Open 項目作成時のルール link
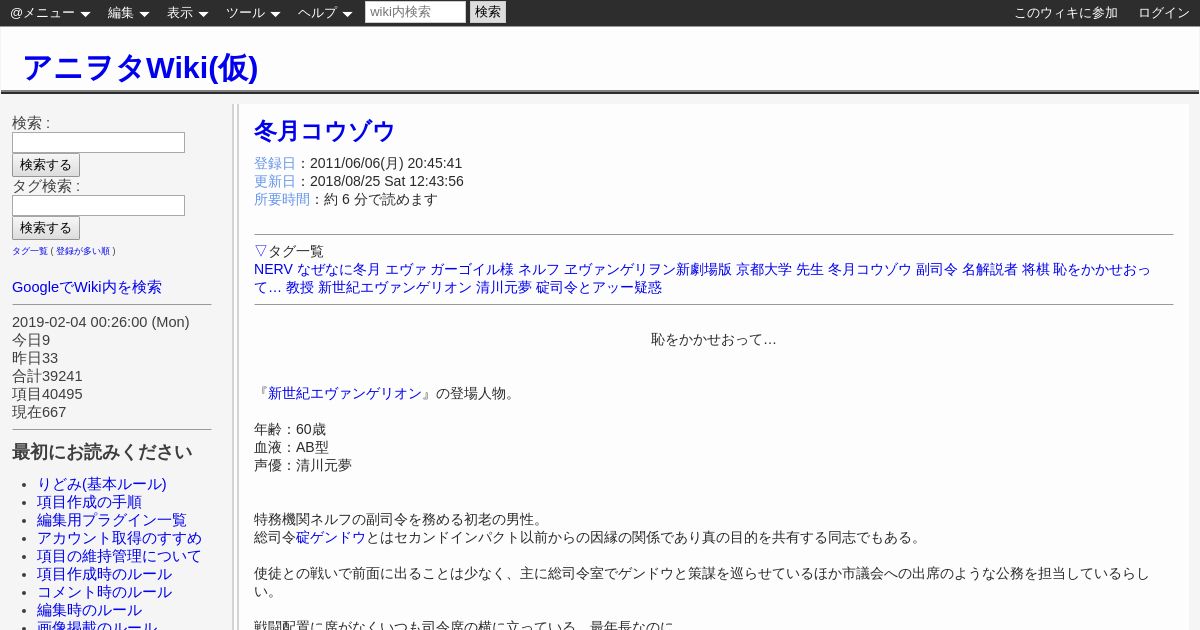Viewport: 1200px width, 630px height. (x=104, y=574)
